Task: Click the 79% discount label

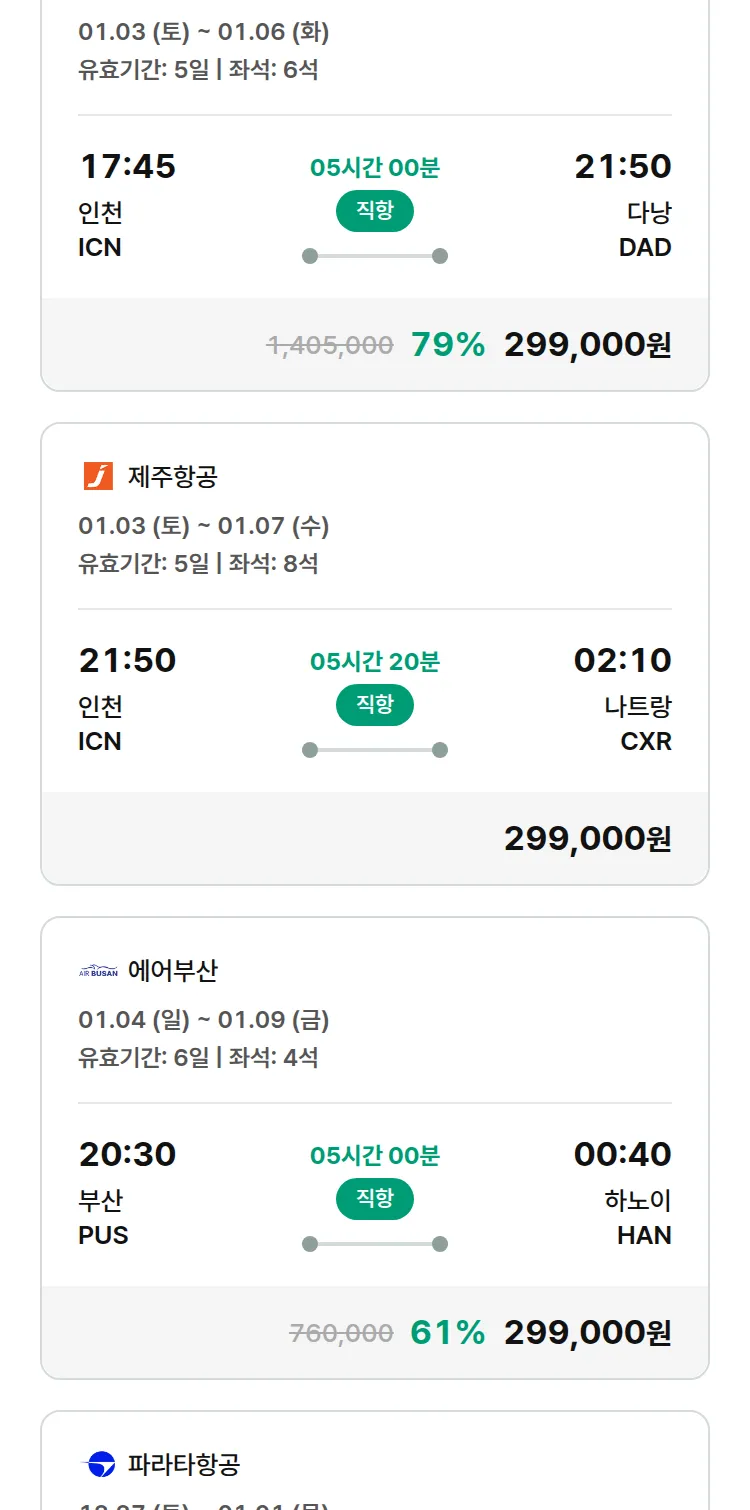Action: tap(448, 345)
